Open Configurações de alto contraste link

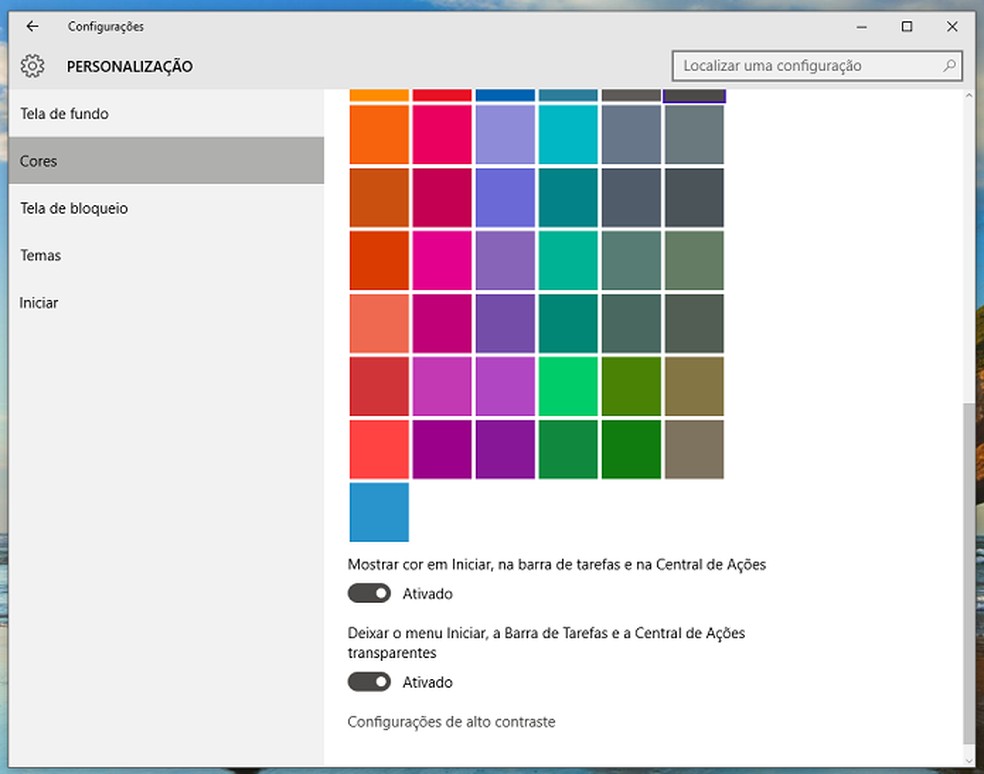(451, 722)
